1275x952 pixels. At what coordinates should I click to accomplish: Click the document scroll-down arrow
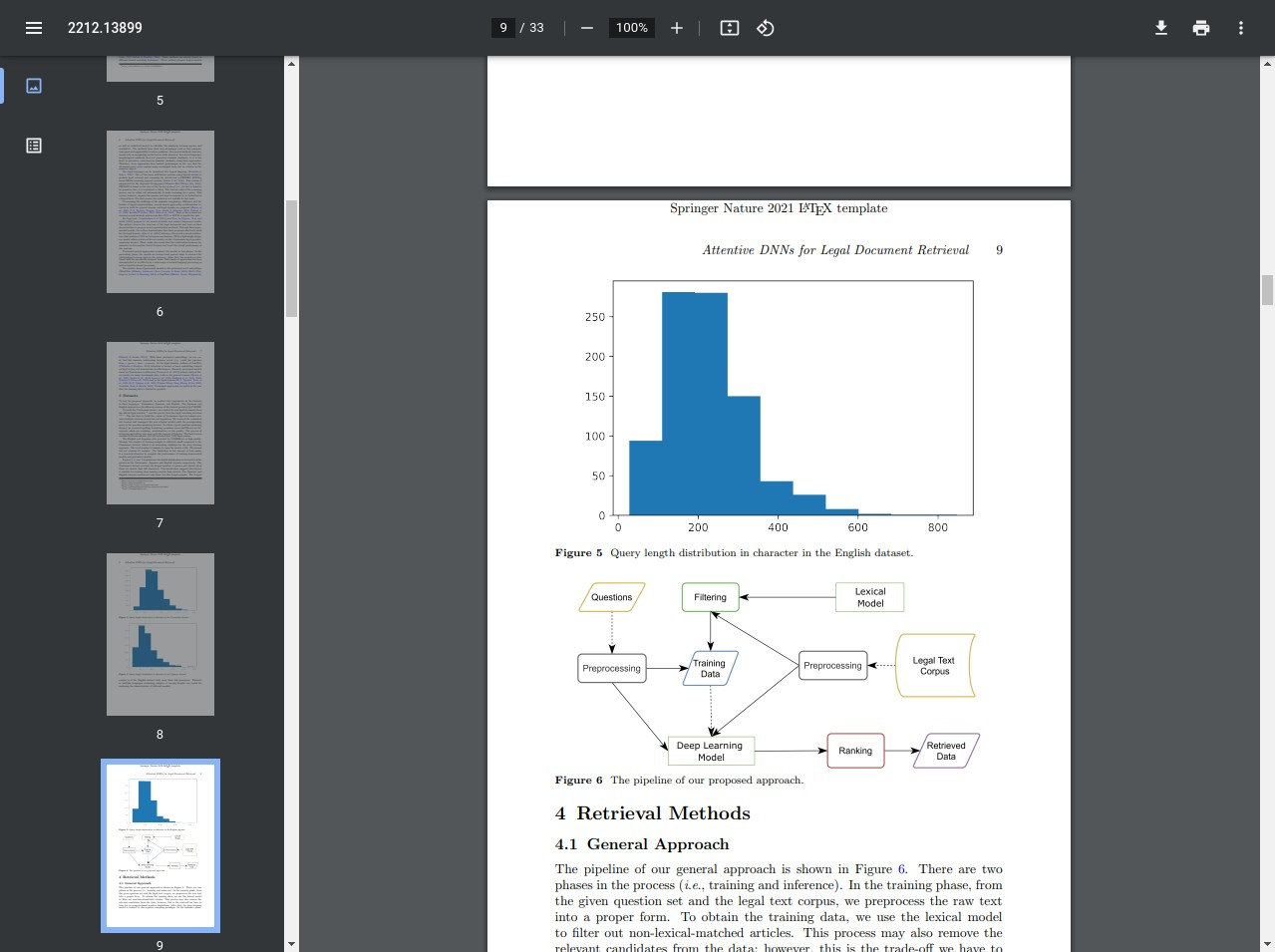[1267, 944]
